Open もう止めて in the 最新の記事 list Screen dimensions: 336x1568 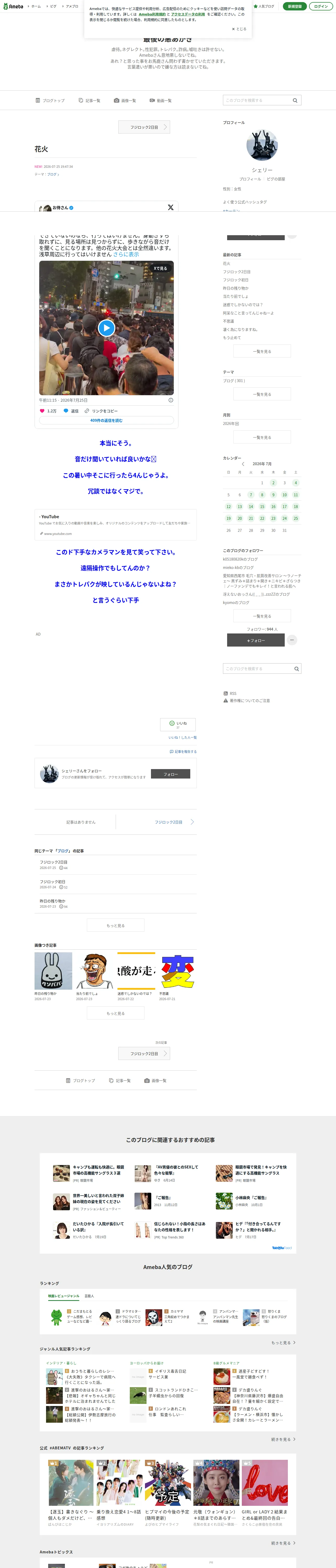pyautogui.click(x=232, y=338)
